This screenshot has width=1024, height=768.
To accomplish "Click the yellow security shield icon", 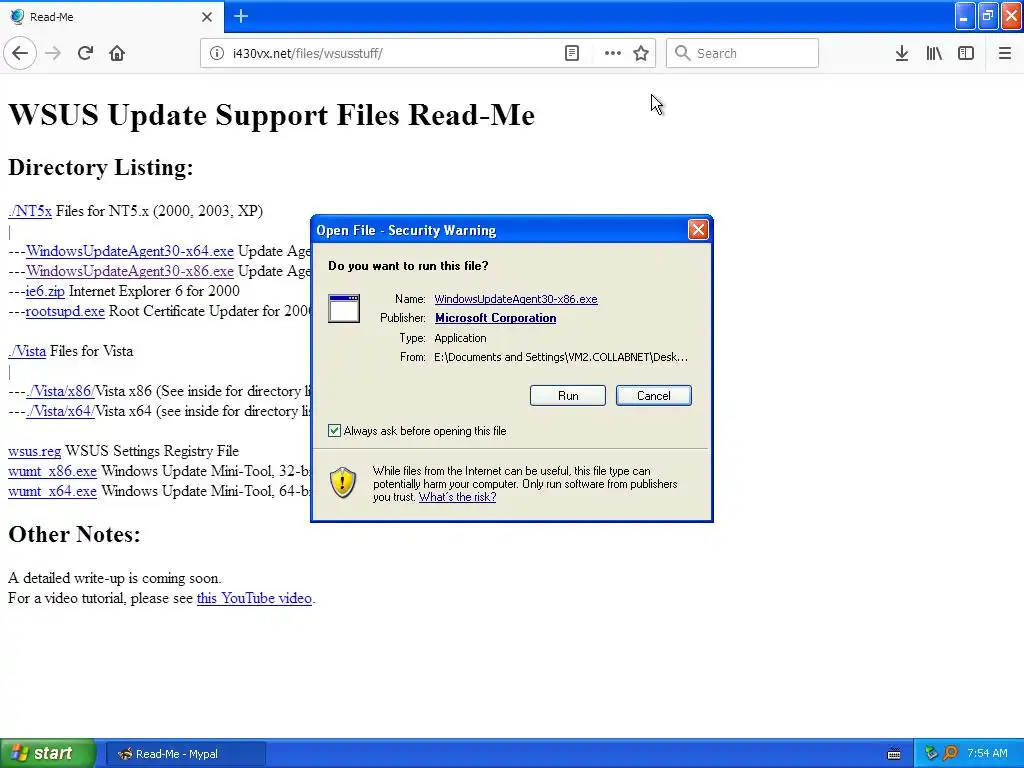I will 342,483.
